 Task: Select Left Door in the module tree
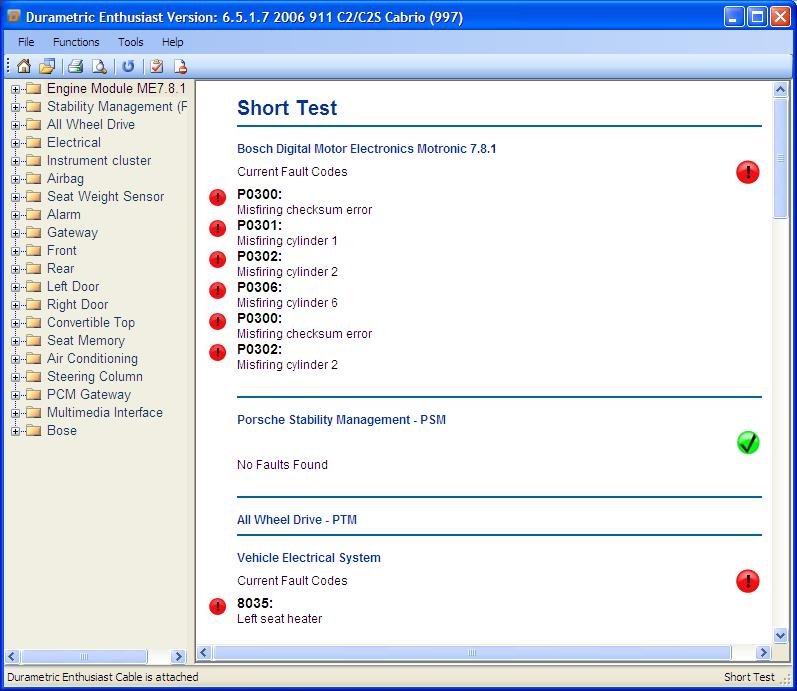(x=73, y=287)
